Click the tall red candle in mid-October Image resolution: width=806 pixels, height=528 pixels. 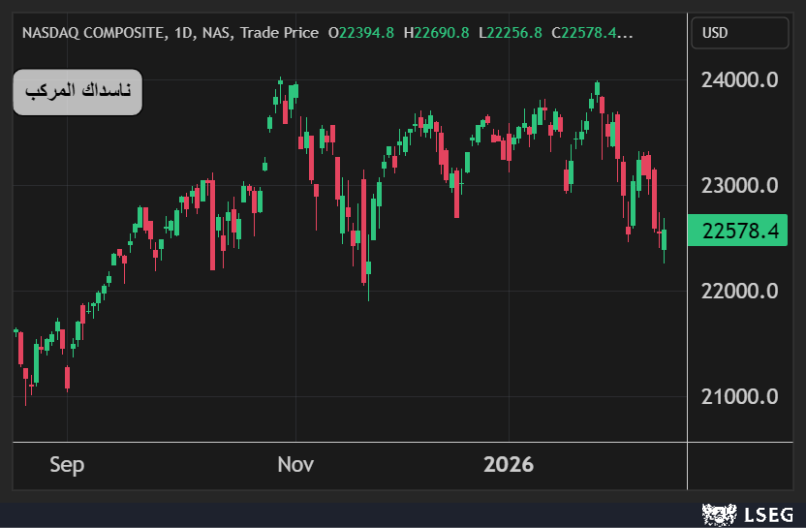(213, 225)
